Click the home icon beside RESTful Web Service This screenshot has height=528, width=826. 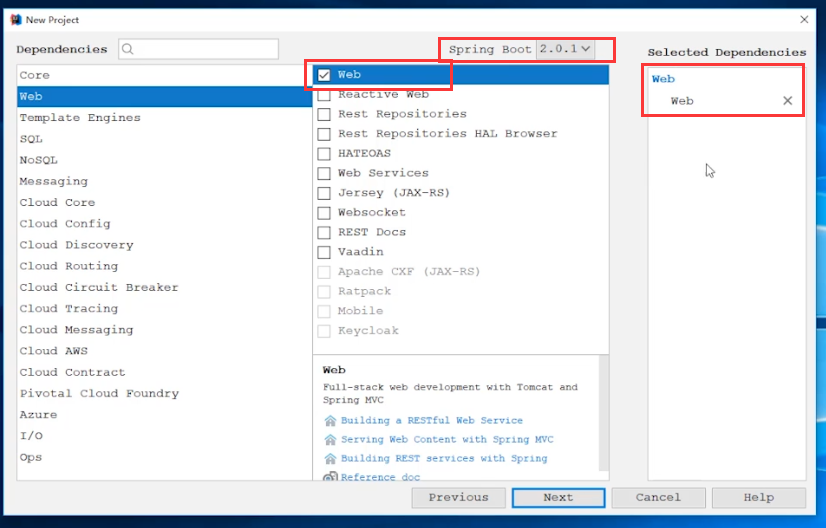pyautogui.click(x=330, y=421)
